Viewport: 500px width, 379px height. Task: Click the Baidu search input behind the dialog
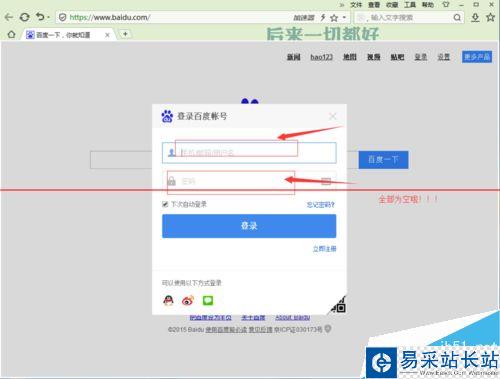[x=121, y=160]
